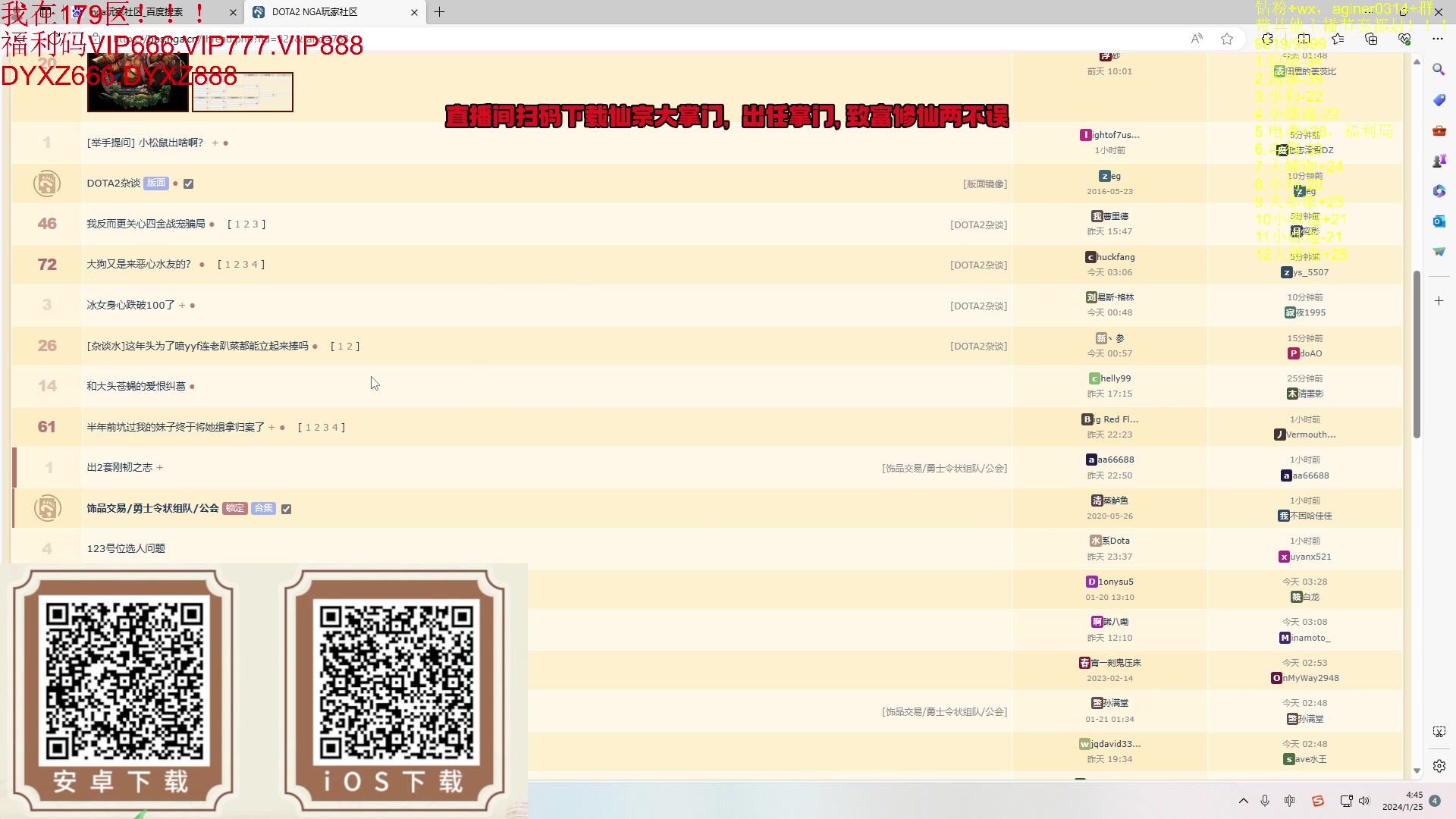Image resolution: width=1456 pixels, height=819 pixels.
Task: Expand the plus next to 小松鼠出啥啊?
Action: [215, 143]
